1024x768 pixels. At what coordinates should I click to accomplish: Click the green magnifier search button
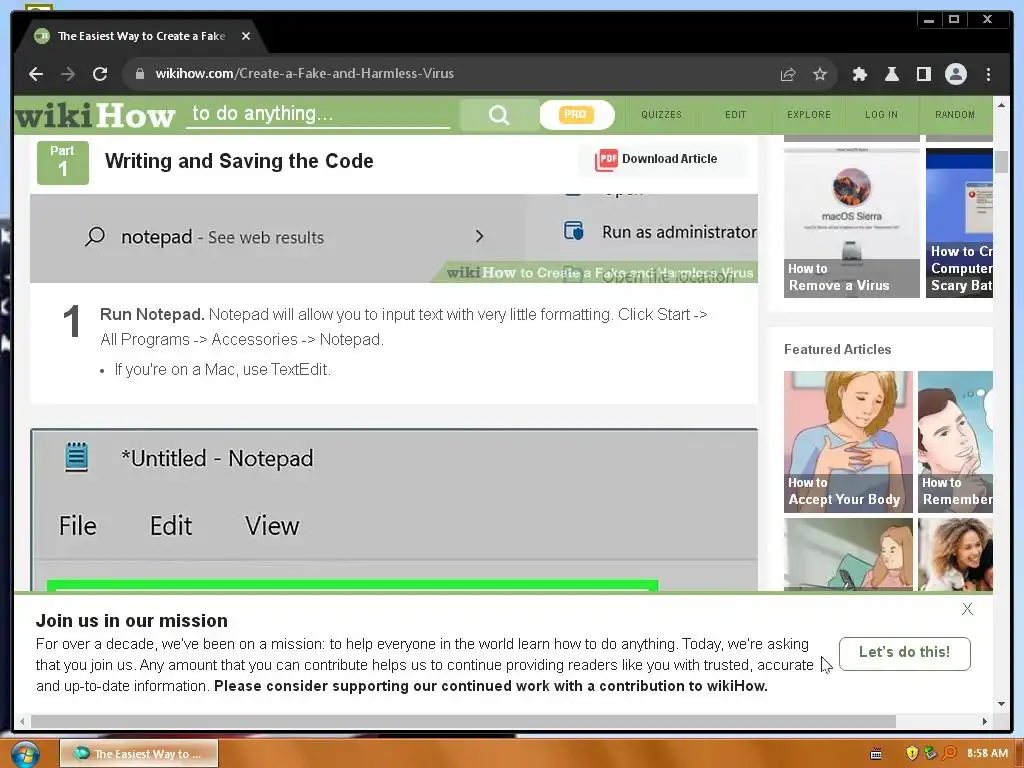(x=498, y=115)
